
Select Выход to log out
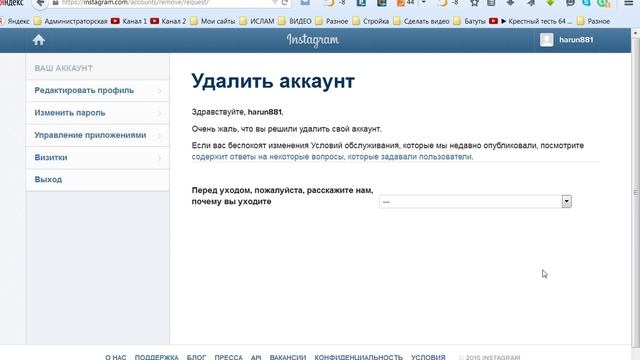[98, 180]
